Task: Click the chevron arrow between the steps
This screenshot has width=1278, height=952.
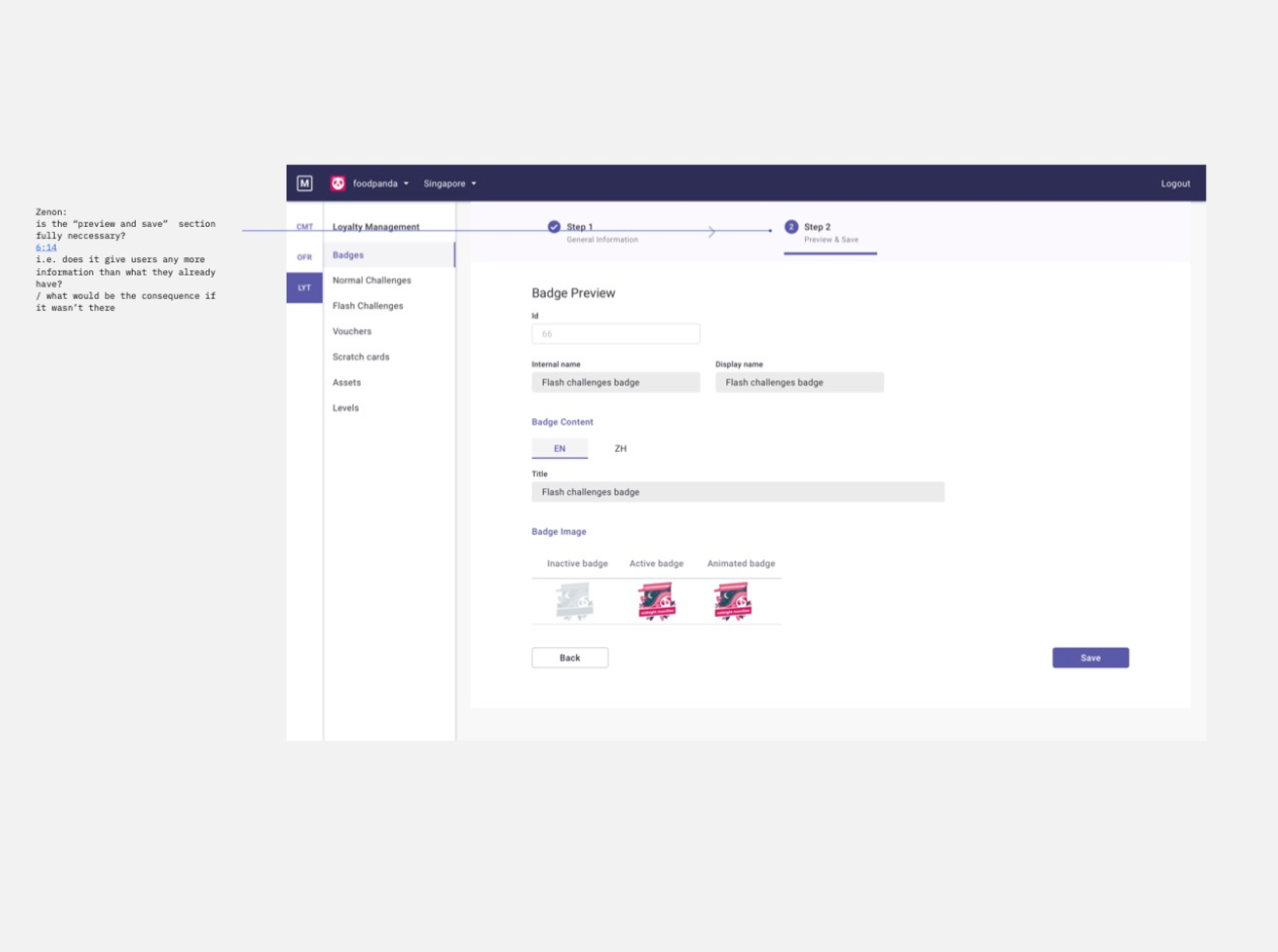Action: [712, 232]
